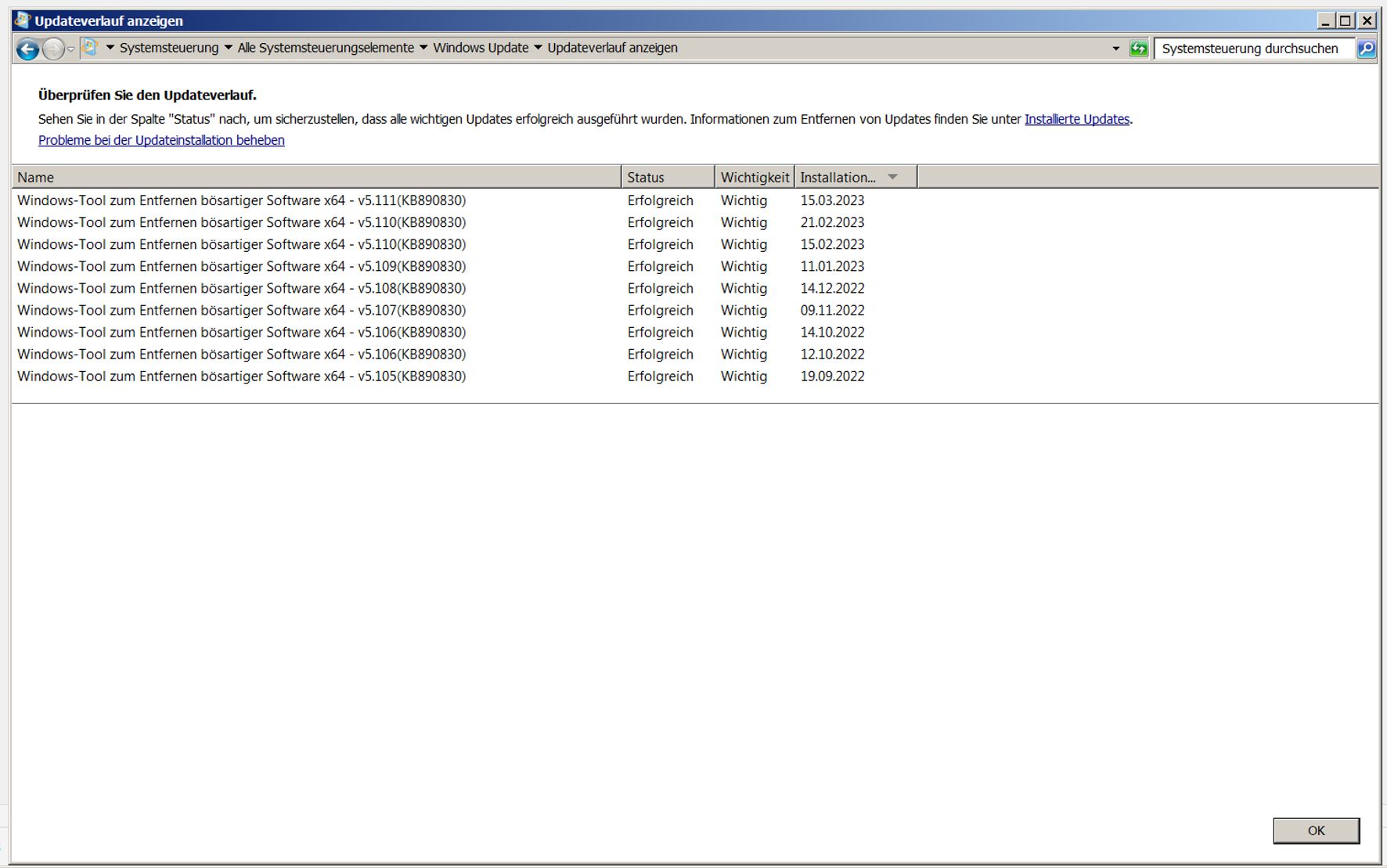The width and height of the screenshot is (1387, 868).
Task: Click Wichtig in the 12.10.2022 row
Action: click(x=744, y=354)
